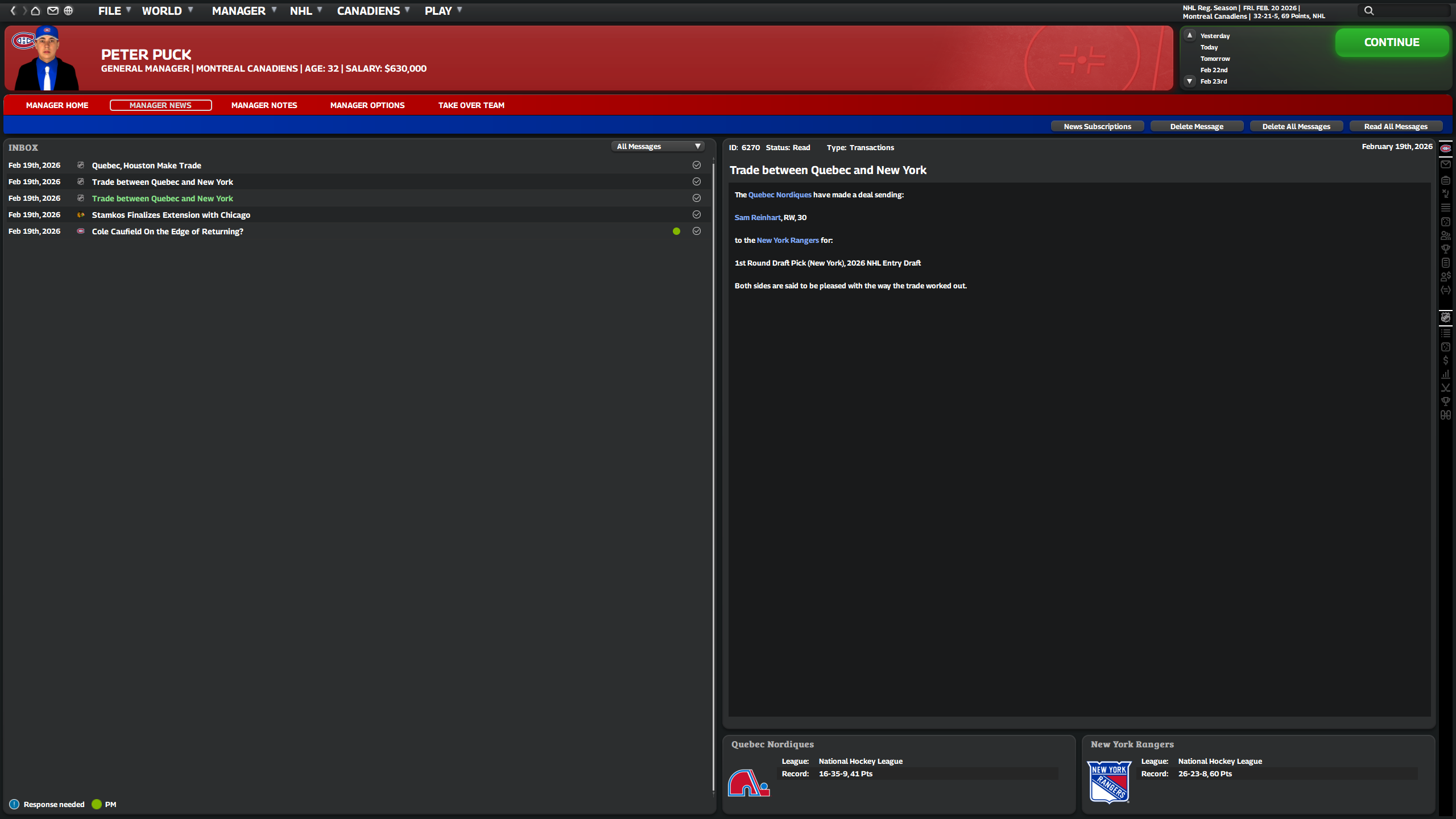Click the inbox vertical scrollbar
Image resolution: width=1456 pixels, height=819 pixels.
[713, 466]
